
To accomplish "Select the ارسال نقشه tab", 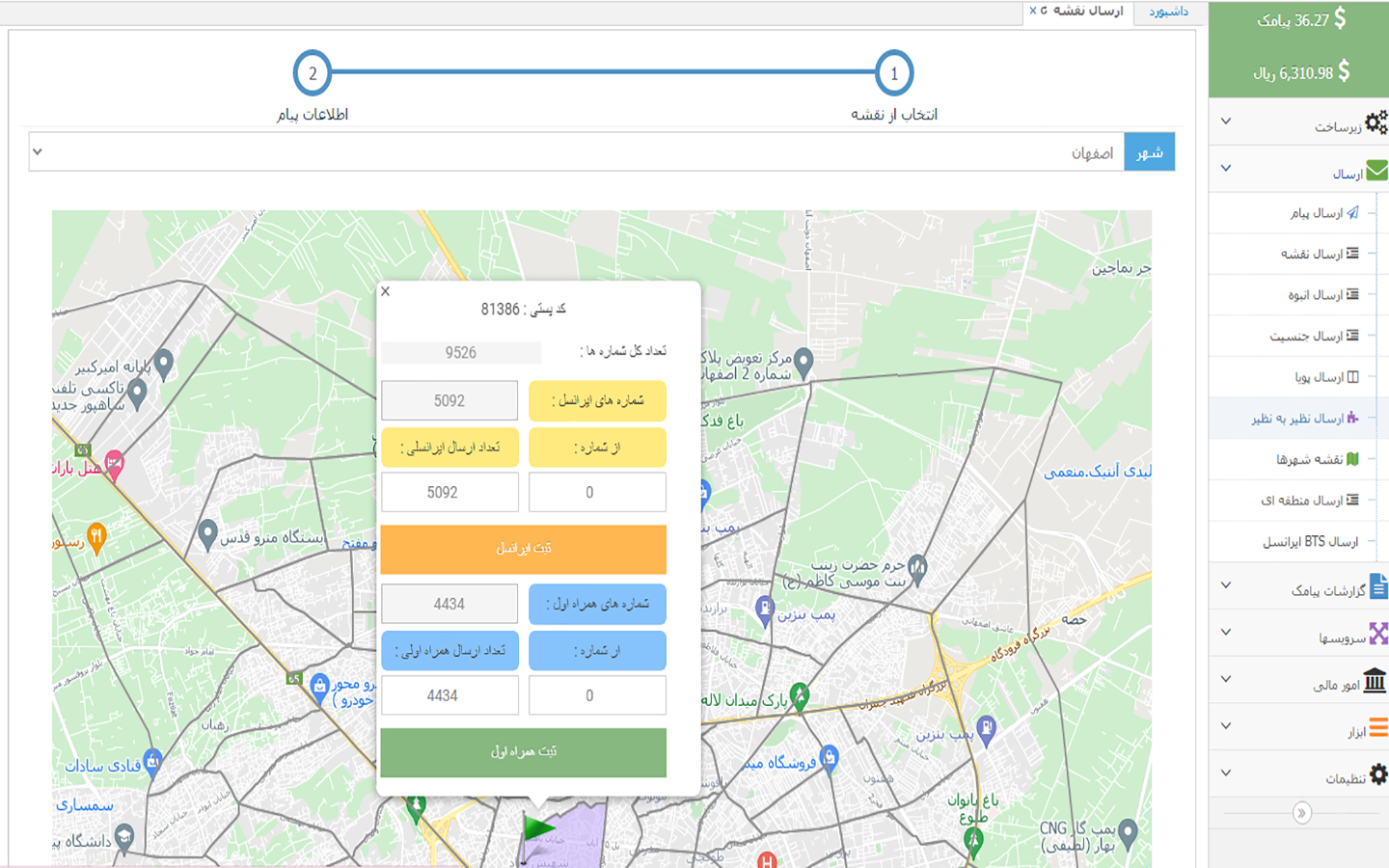I will coord(1088,11).
